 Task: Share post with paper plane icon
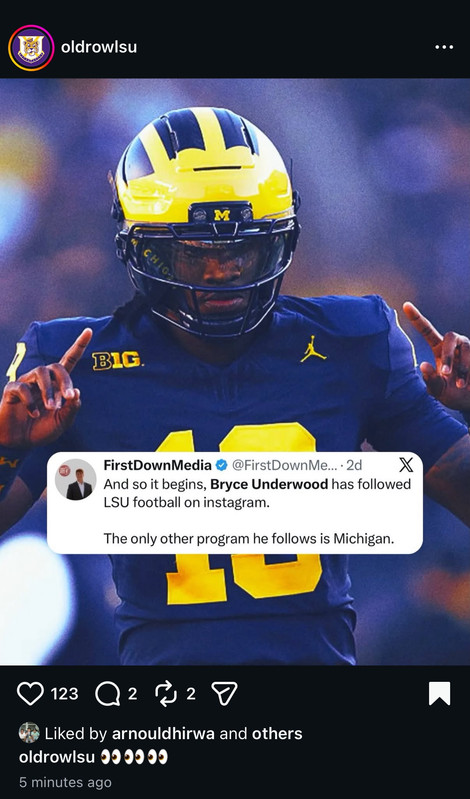pos(224,694)
